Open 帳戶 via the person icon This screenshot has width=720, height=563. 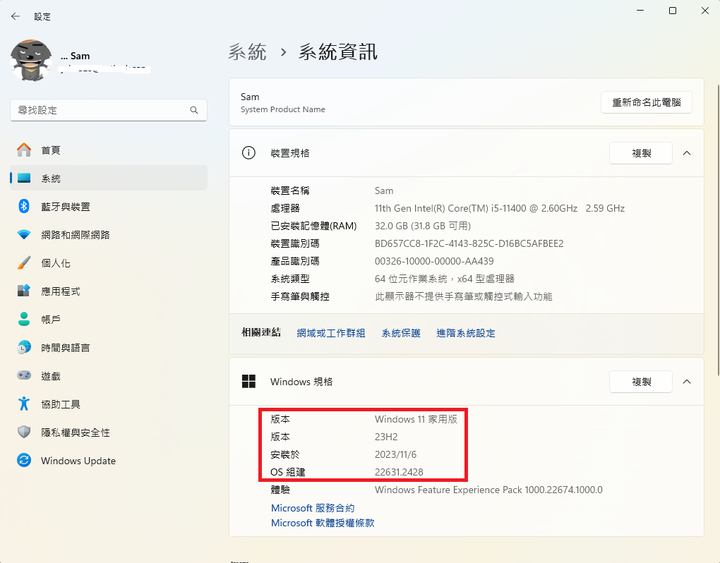click(x=24, y=319)
